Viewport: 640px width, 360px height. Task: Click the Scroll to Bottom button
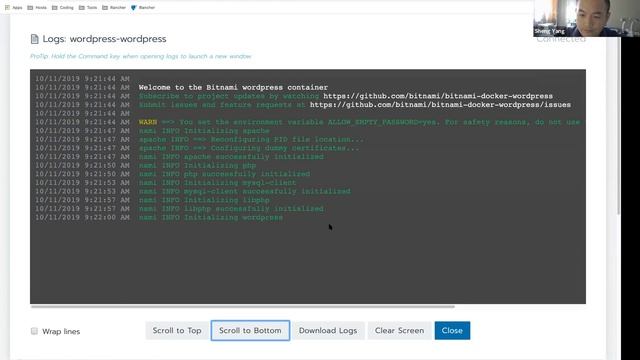pos(250,331)
